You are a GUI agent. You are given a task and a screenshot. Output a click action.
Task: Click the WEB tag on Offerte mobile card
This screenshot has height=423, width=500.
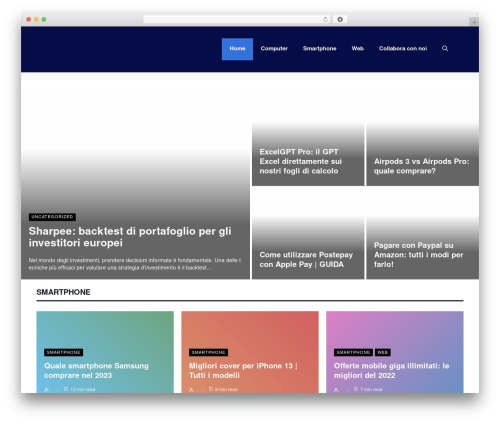[x=383, y=352]
